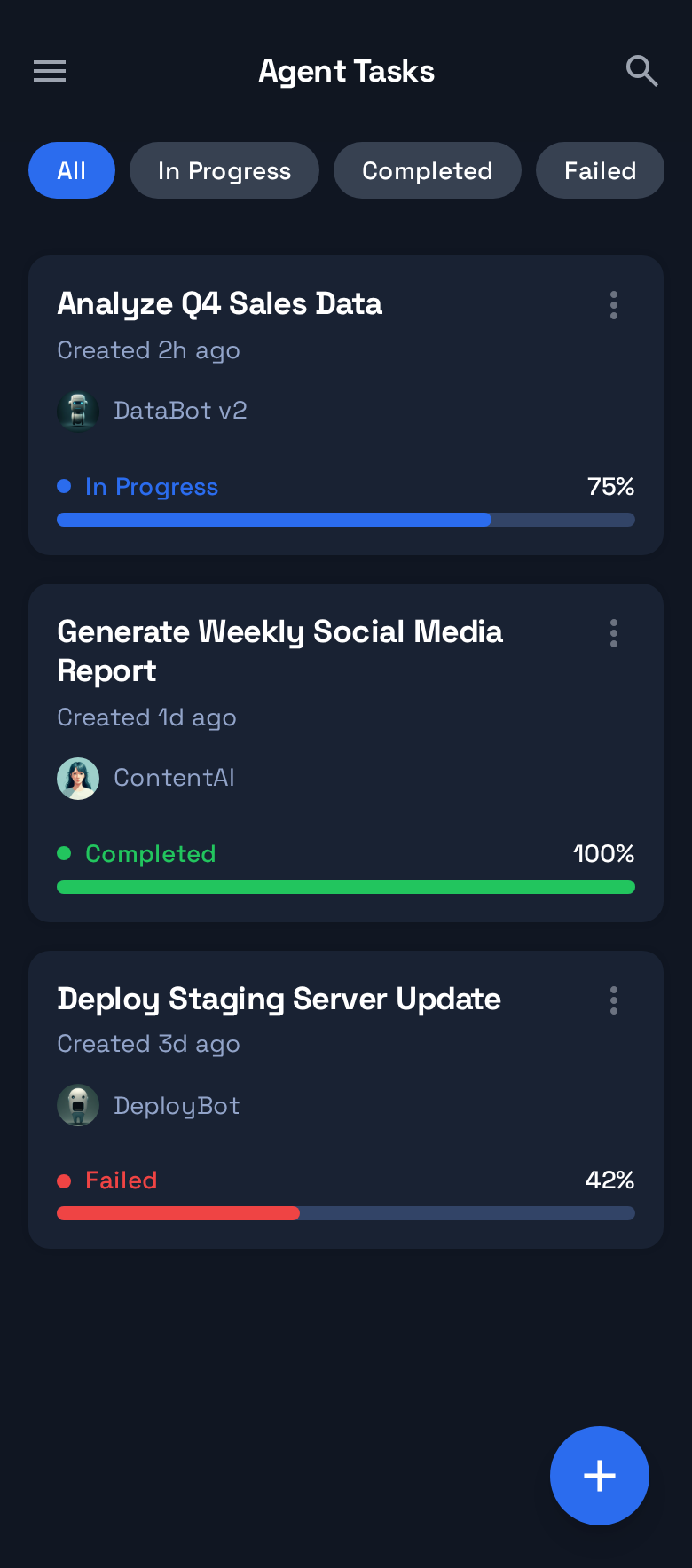This screenshot has height=1568, width=692.
Task: Click the blue In Progress status dot
Action: tap(63, 486)
